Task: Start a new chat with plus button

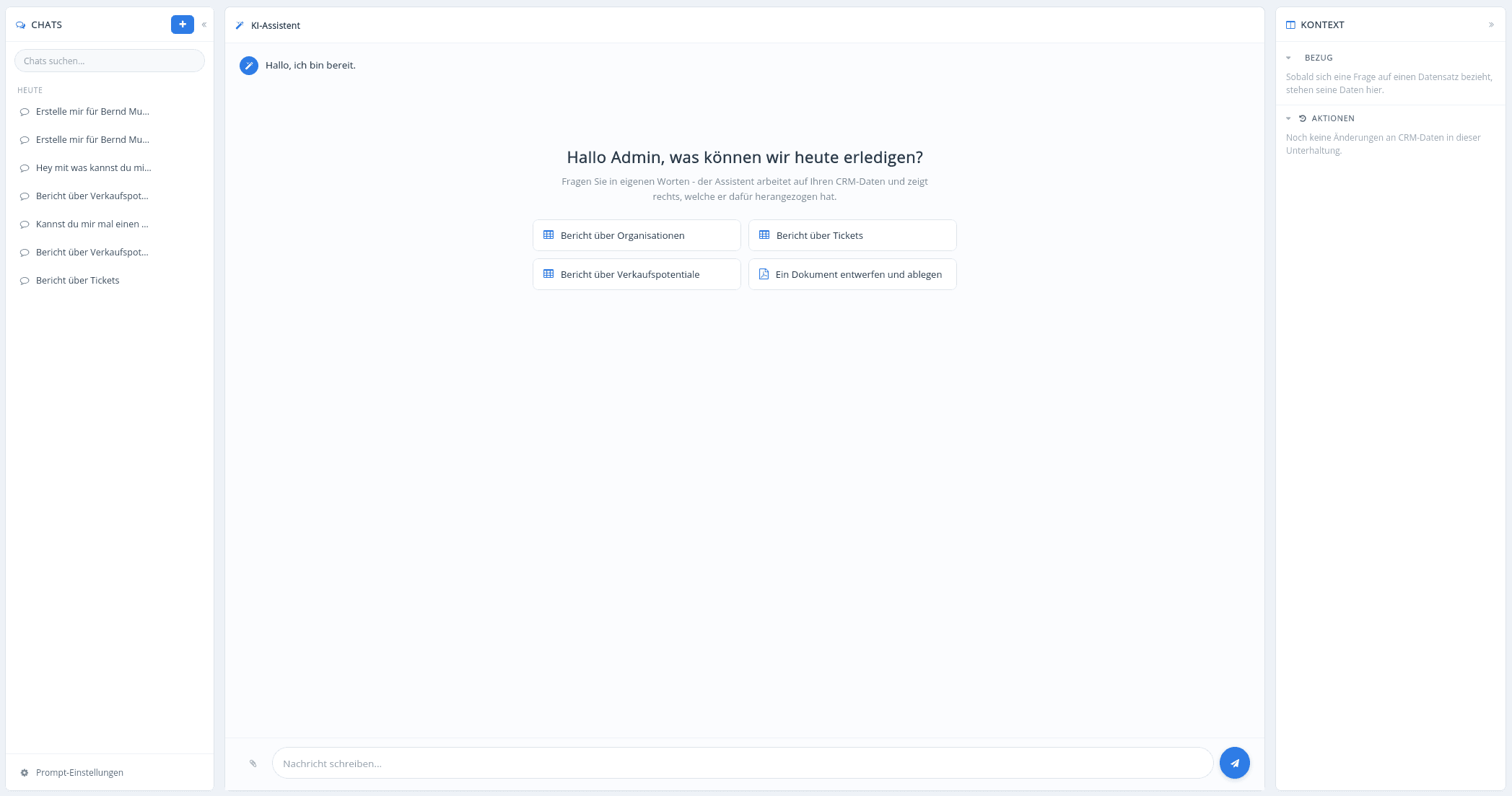Action: pyautogui.click(x=182, y=25)
